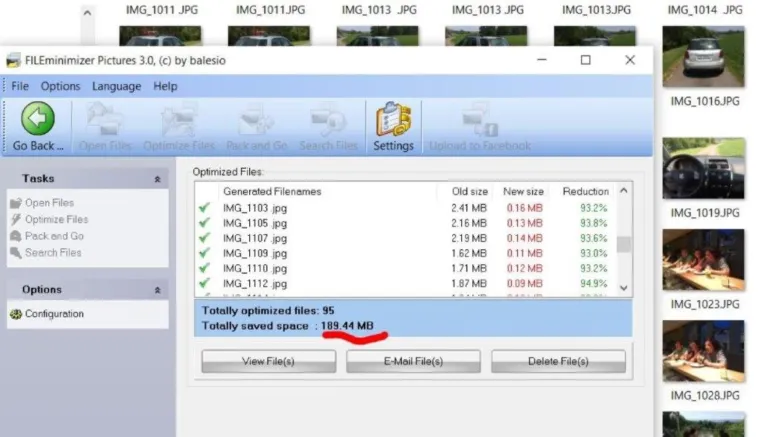
Task: Open the Settings clipboard icon
Action: (x=393, y=119)
